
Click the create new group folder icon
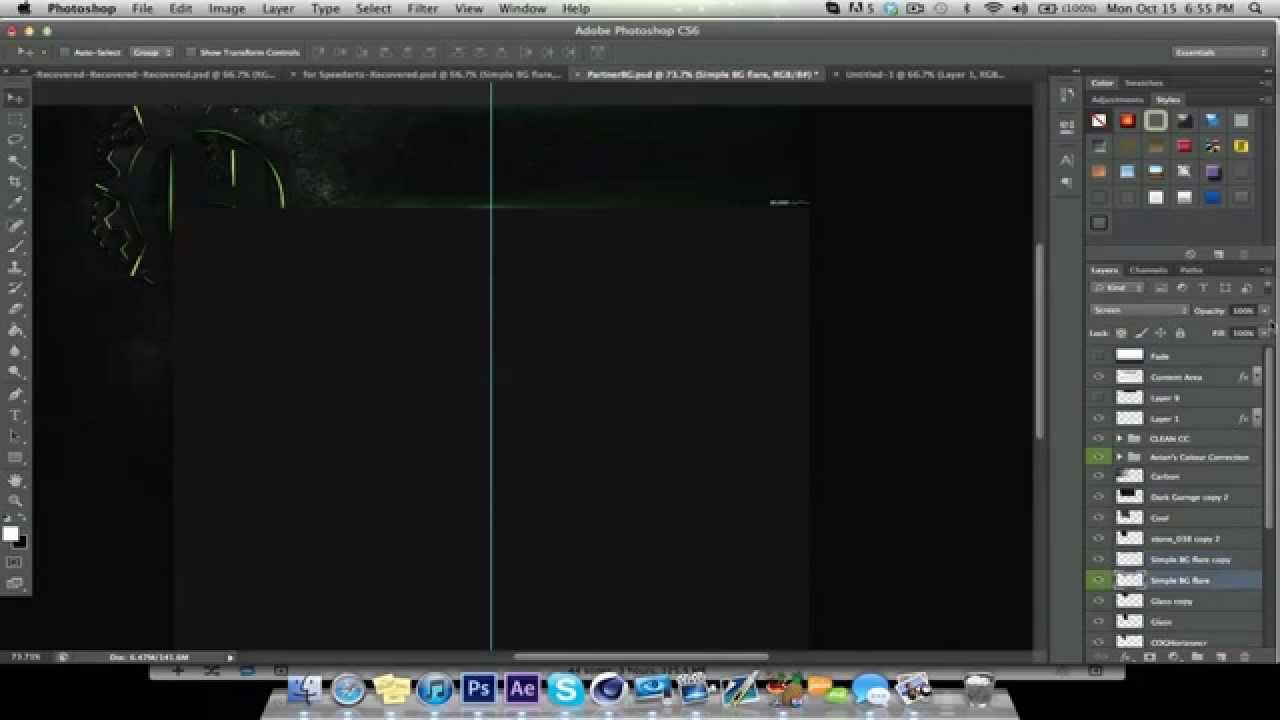1197,657
